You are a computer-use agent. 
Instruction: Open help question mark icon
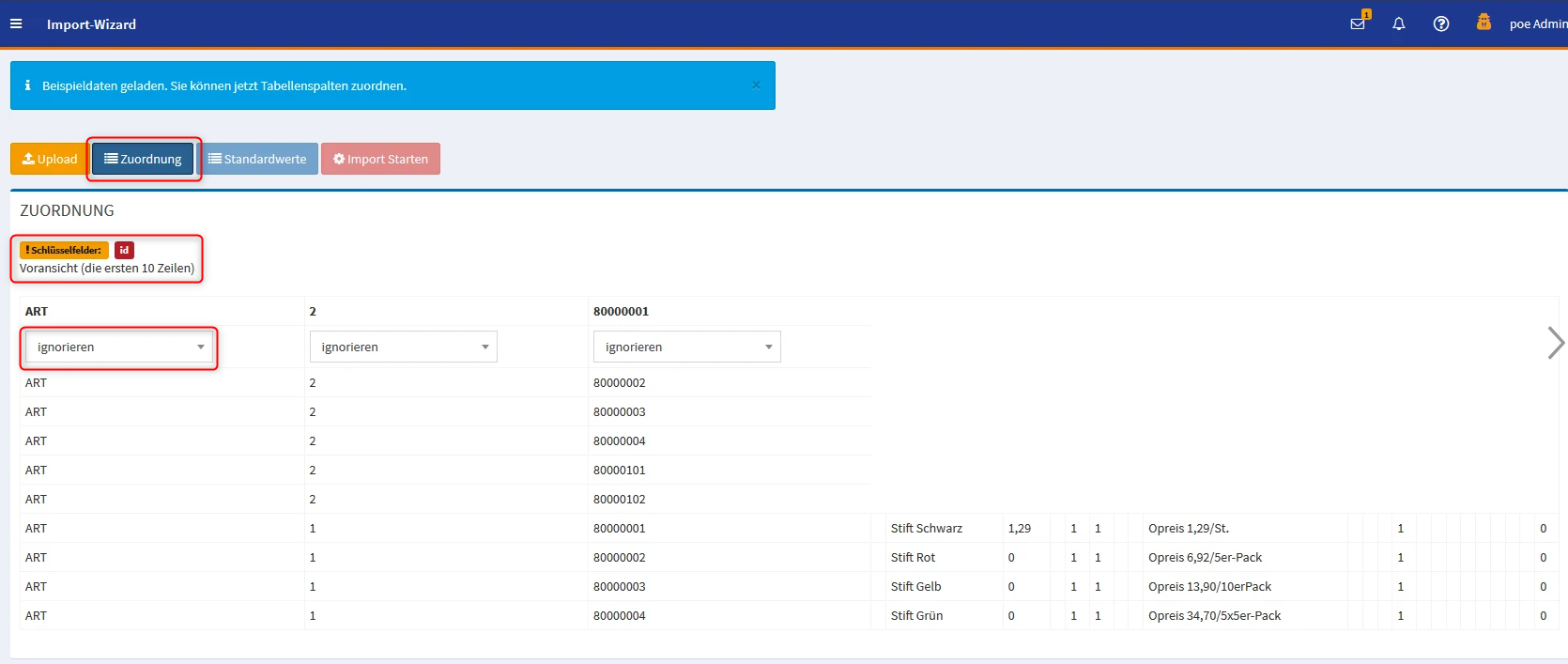(x=1441, y=24)
